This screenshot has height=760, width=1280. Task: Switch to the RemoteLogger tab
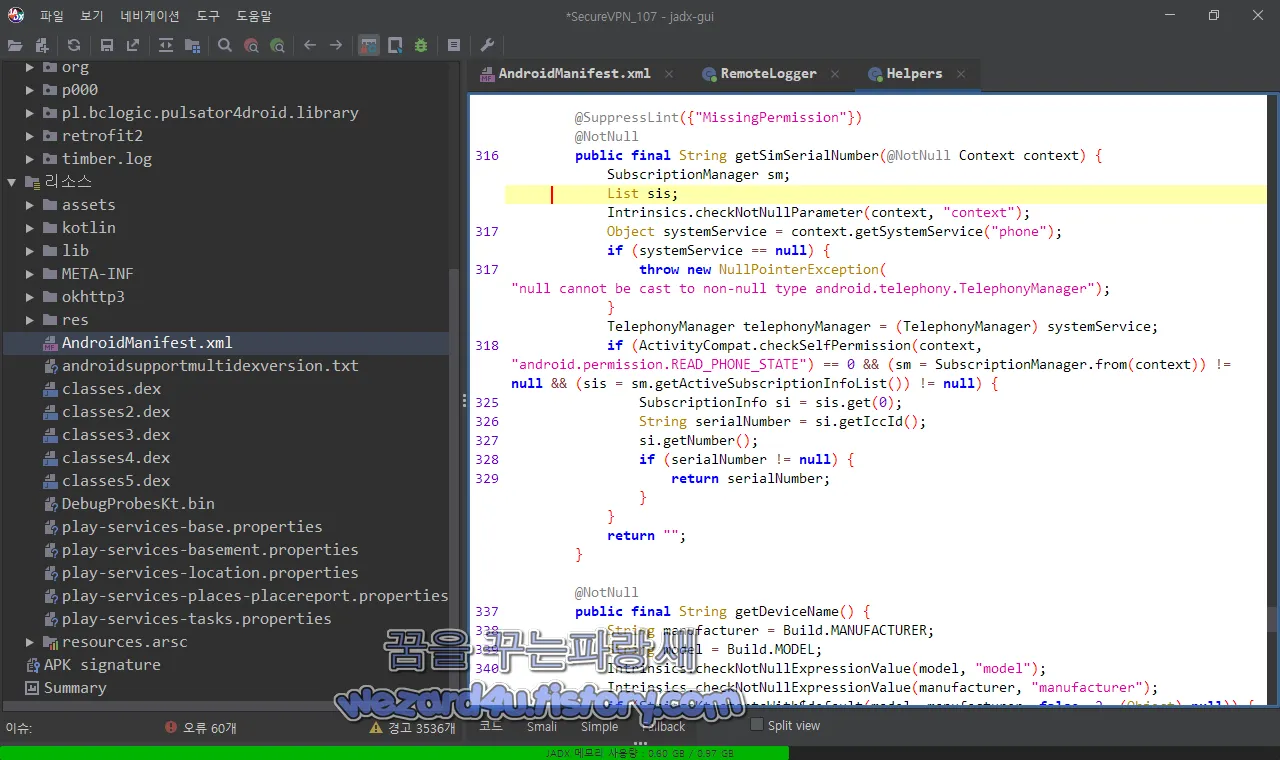(768, 74)
